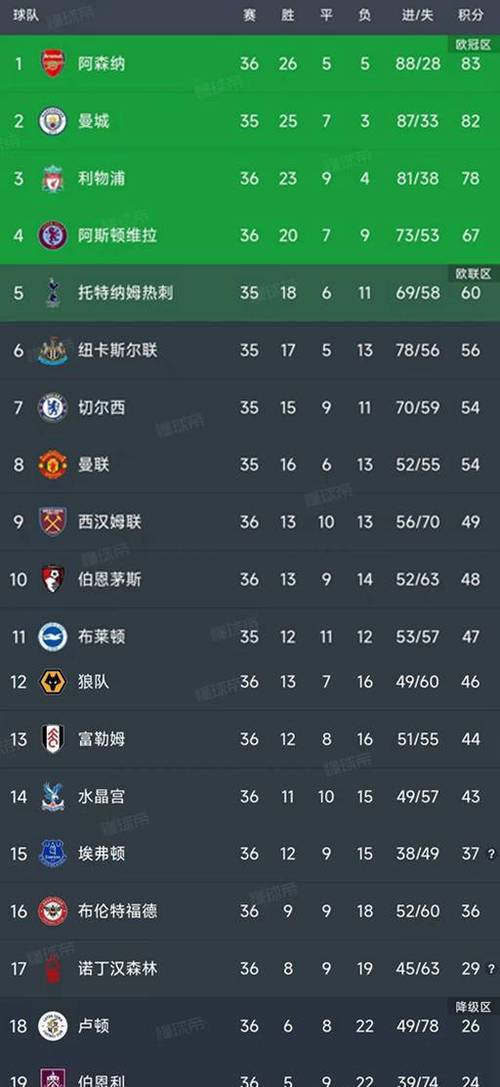Open the Manchester City club badge
The width and height of the screenshot is (500, 1087).
point(53,121)
